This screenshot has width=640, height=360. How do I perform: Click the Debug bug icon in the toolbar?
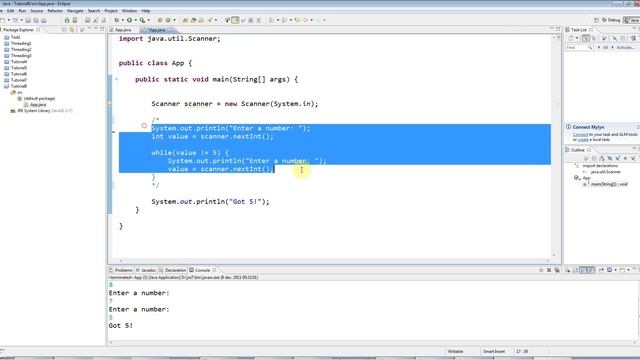[117, 20]
